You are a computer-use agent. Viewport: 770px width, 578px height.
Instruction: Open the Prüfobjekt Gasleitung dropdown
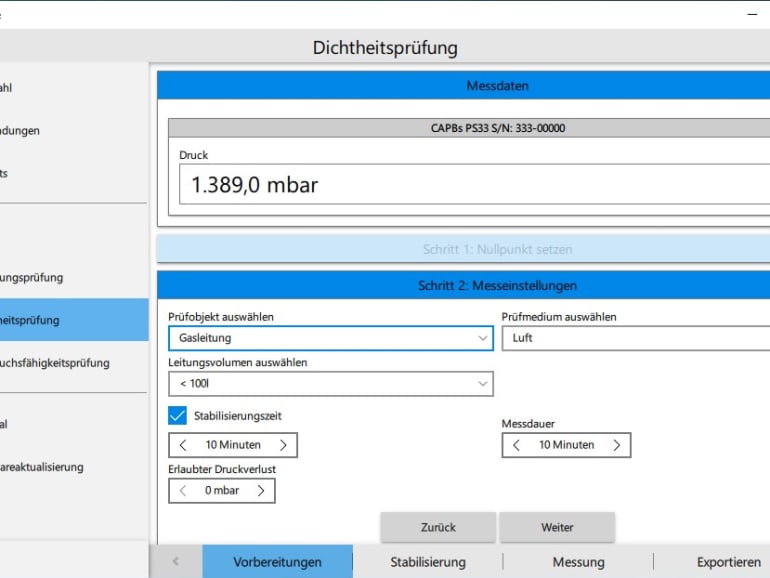click(330, 338)
